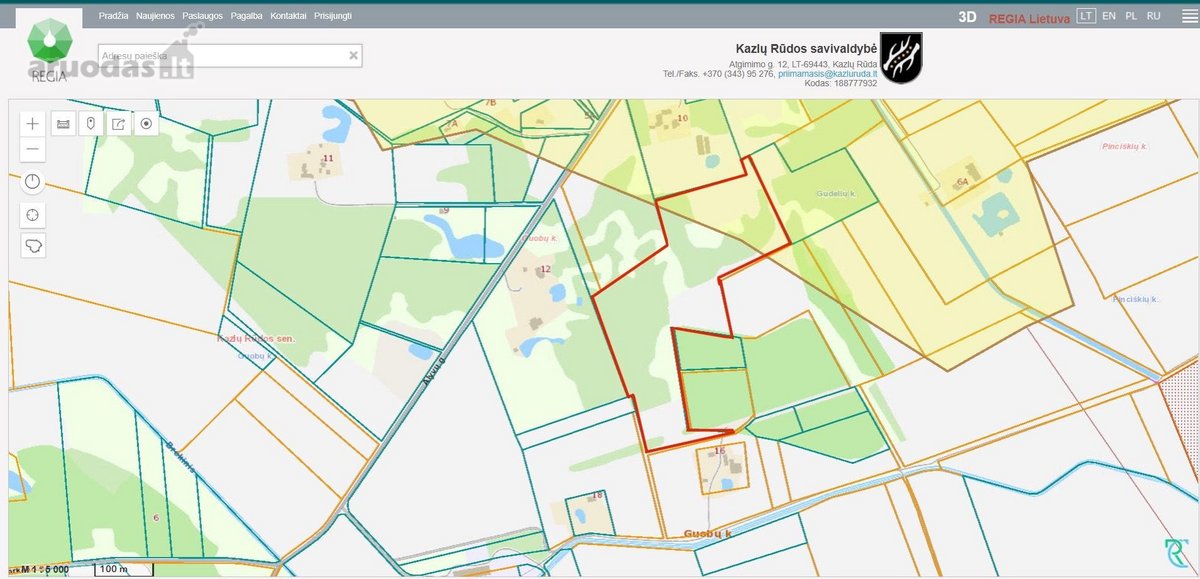Go to Prisijungti login link
Image resolution: width=1200 pixels, height=579 pixels.
pyautogui.click(x=333, y=16)
